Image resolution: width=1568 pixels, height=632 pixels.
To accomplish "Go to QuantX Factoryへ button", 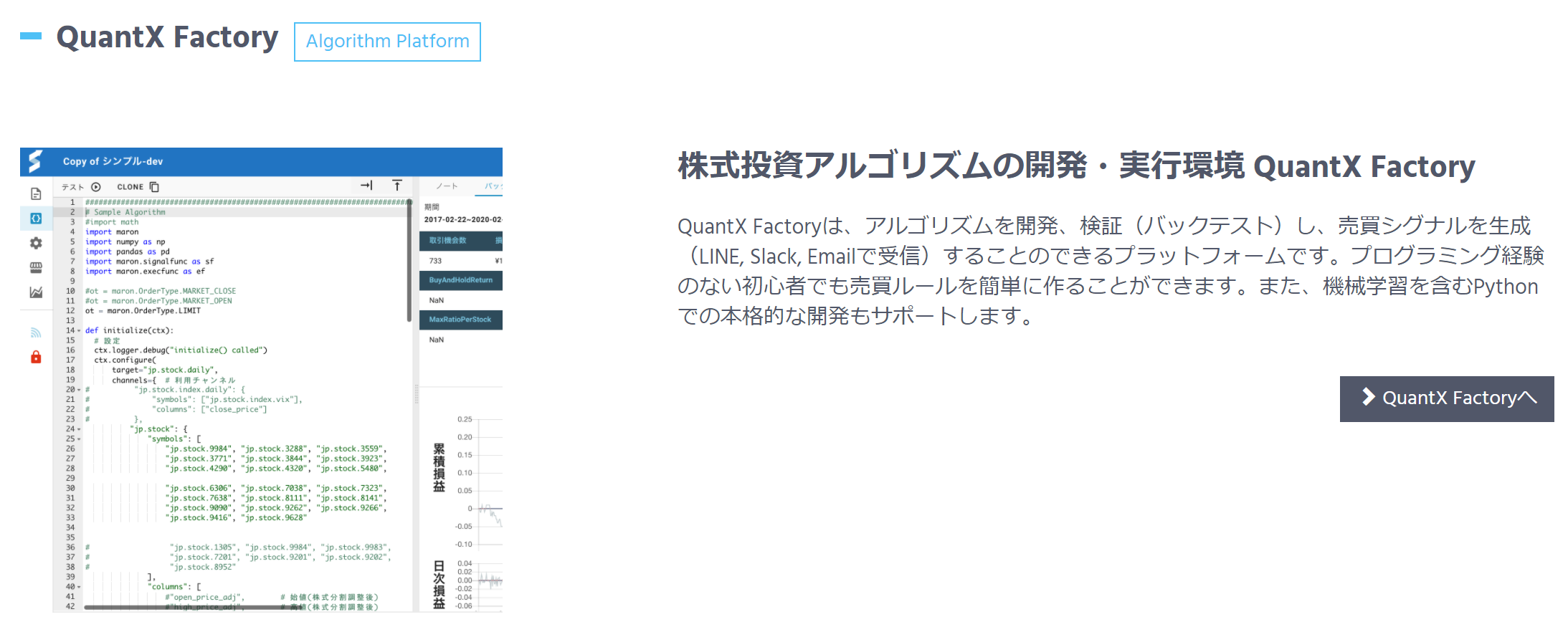I will pyautogui.click(x=1447, y=398).
